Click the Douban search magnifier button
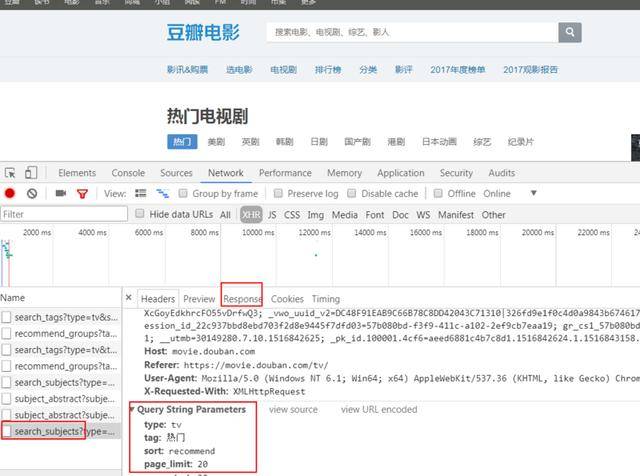 pyautogui.click(x=570, y=32)
